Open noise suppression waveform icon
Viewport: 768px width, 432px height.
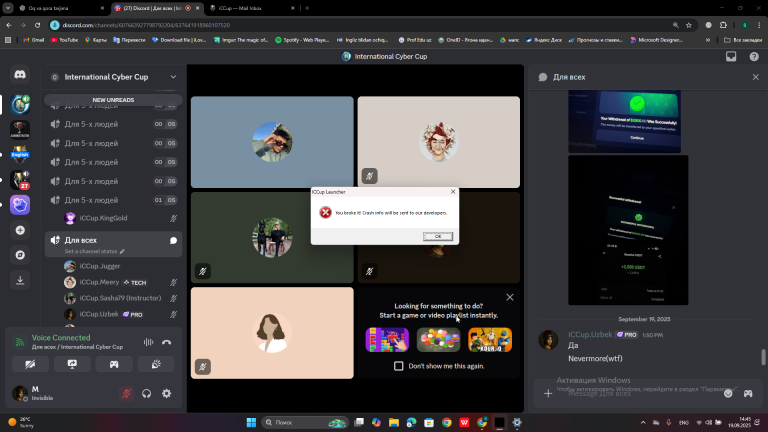(148, 342)
